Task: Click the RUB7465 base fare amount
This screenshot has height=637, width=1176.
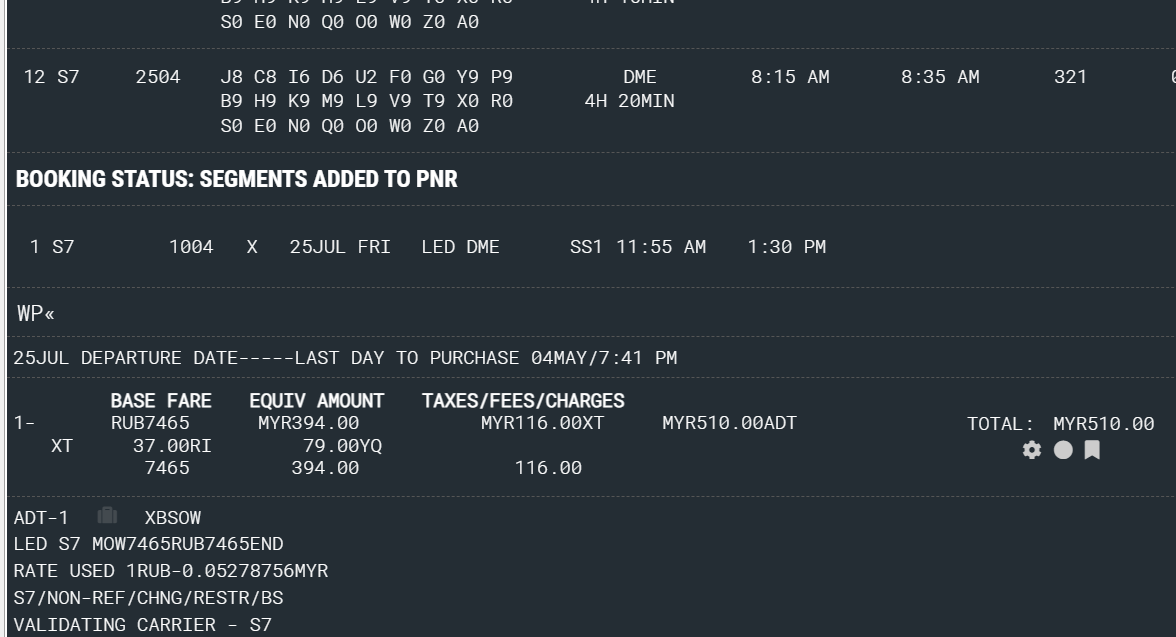Action: 150,423
